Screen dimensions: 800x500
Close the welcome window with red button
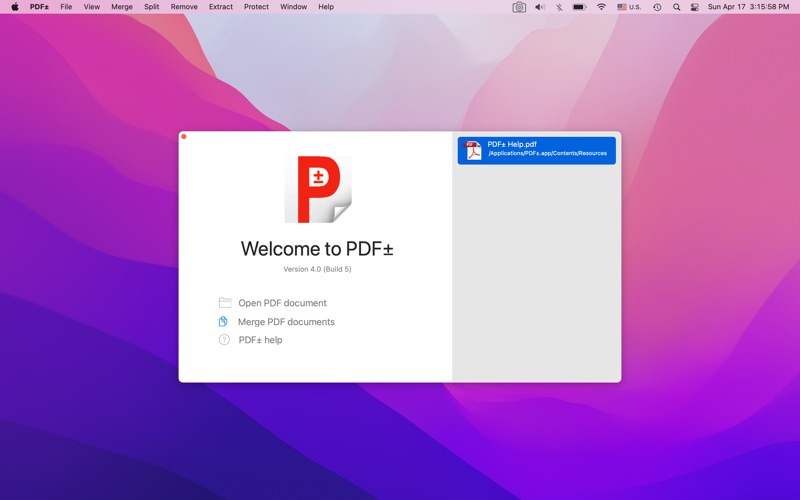point(184,137)
